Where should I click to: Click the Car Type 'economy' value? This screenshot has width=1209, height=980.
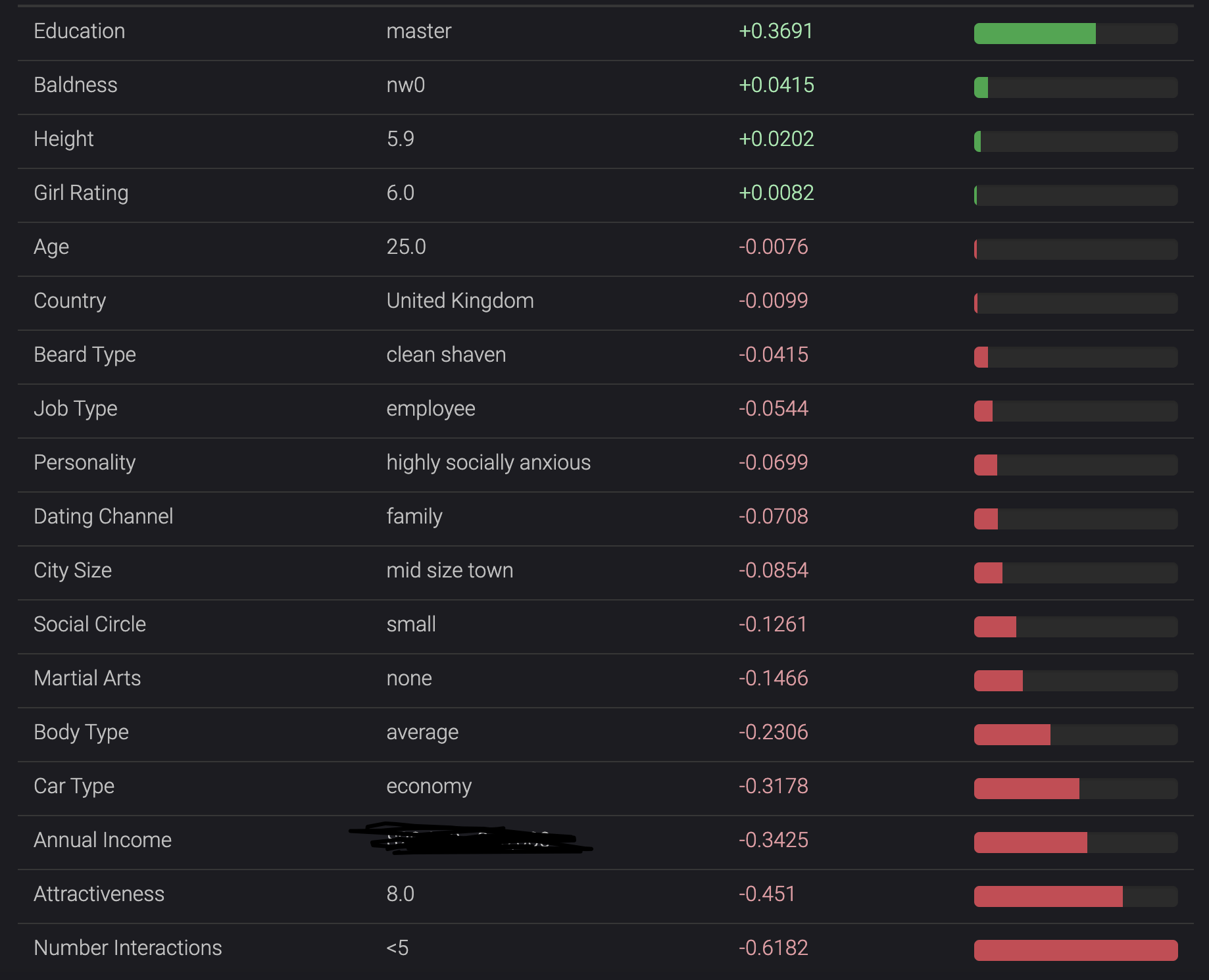[x=429, y=786]
